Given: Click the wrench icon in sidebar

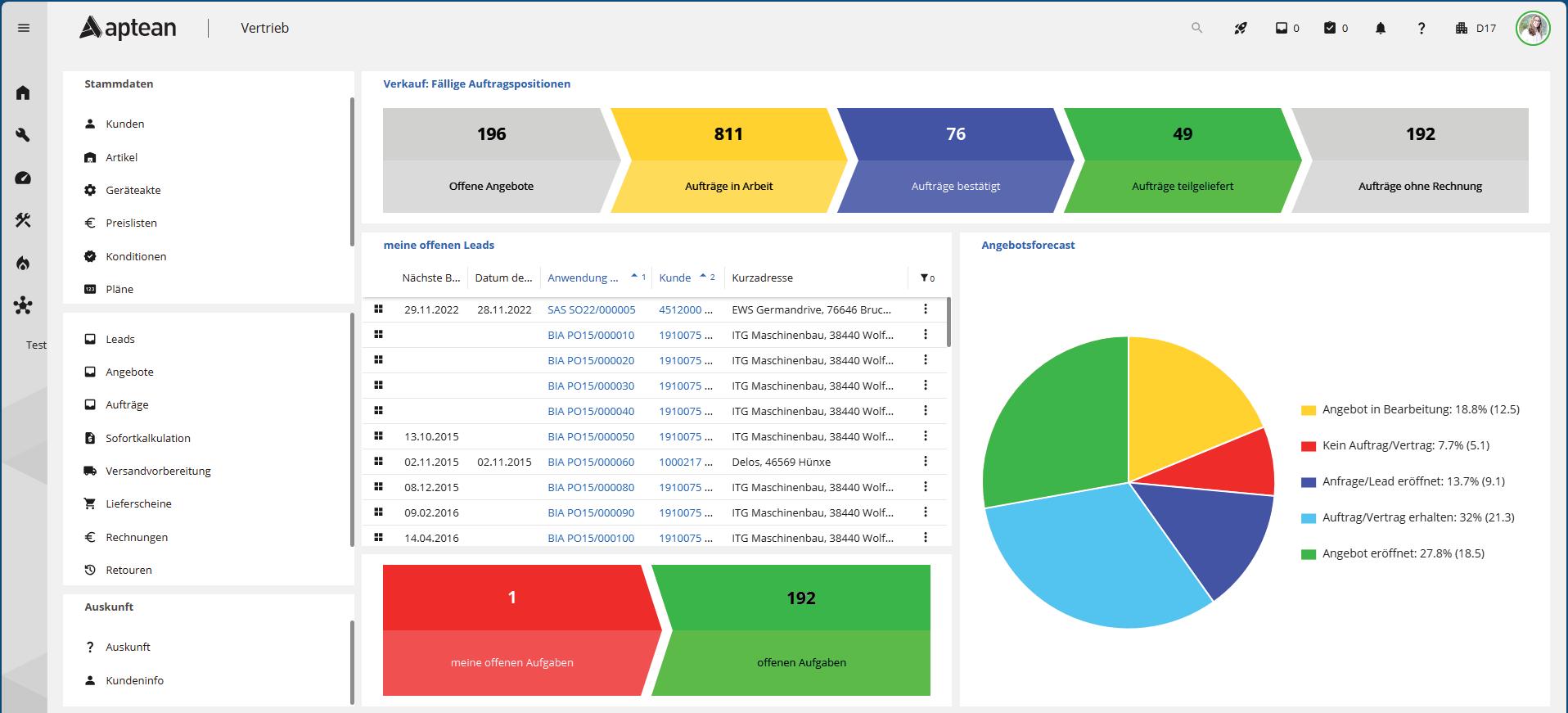Looking at the screenshot, I should point(23,135).
